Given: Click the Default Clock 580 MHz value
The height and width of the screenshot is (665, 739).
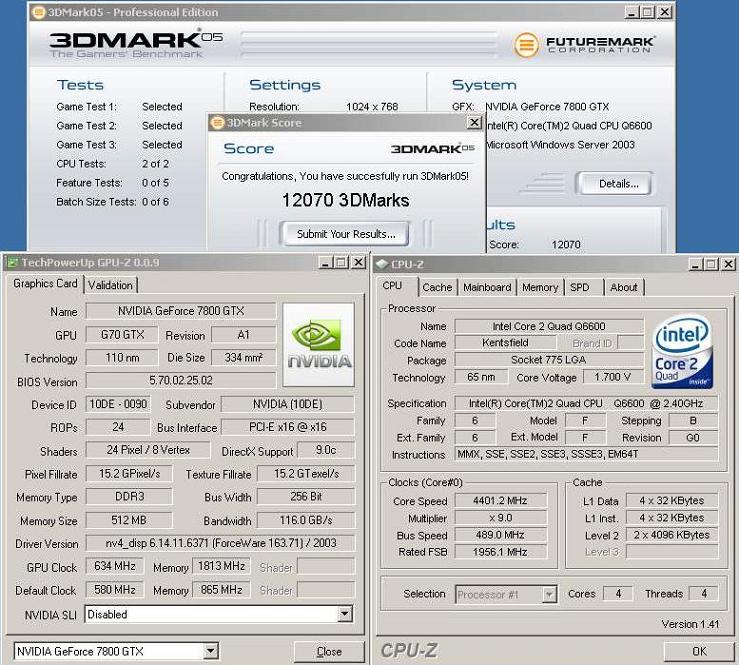Looking at the screenshot, I should [115, 590].
